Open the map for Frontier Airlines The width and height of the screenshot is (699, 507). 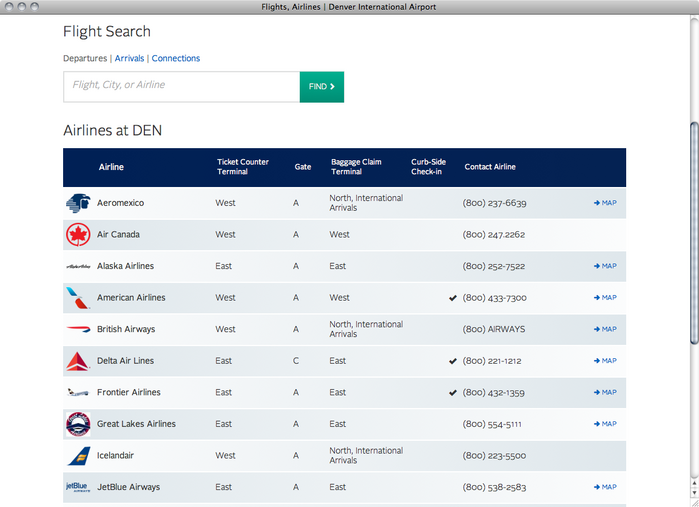(x=605, y=392)
